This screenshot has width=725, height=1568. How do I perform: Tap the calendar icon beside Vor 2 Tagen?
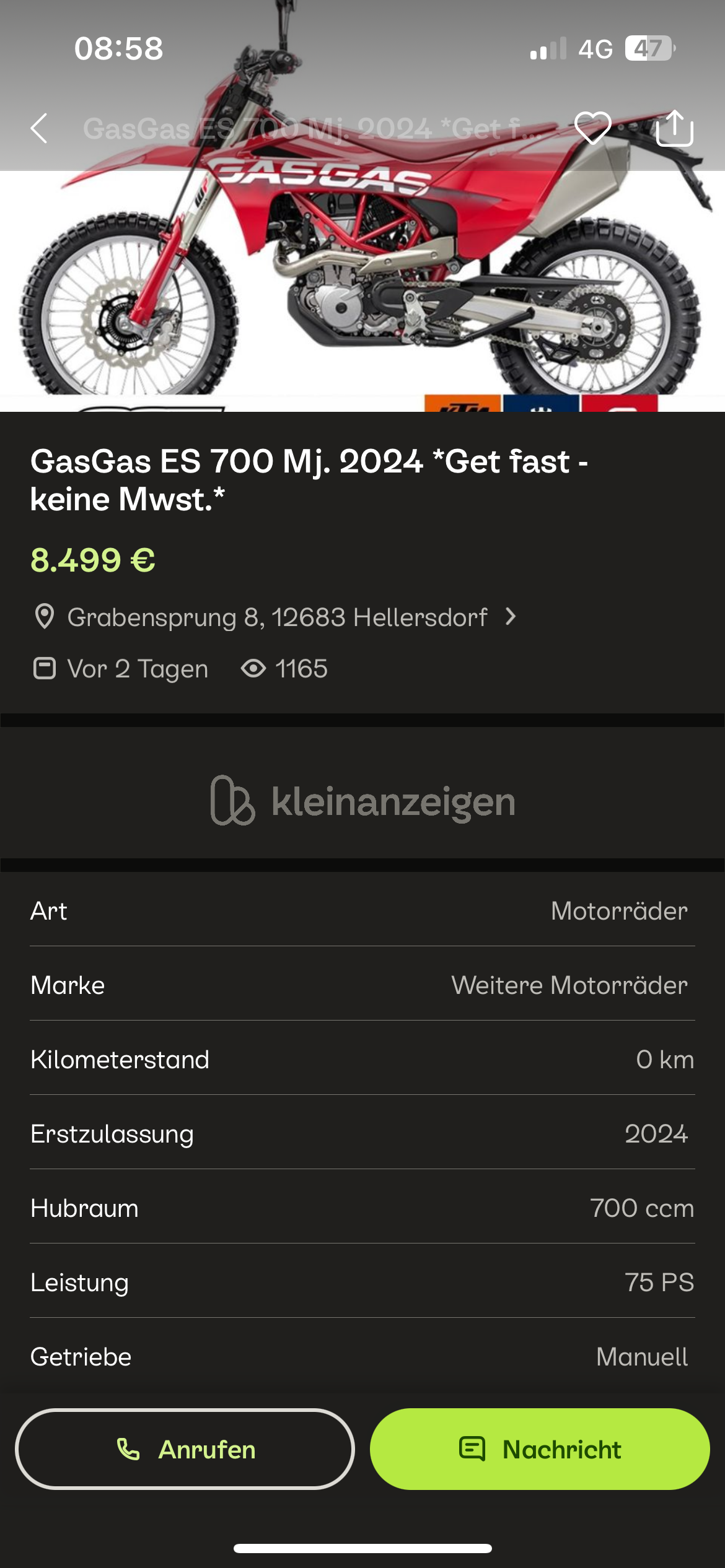click(x=44, y=669)
